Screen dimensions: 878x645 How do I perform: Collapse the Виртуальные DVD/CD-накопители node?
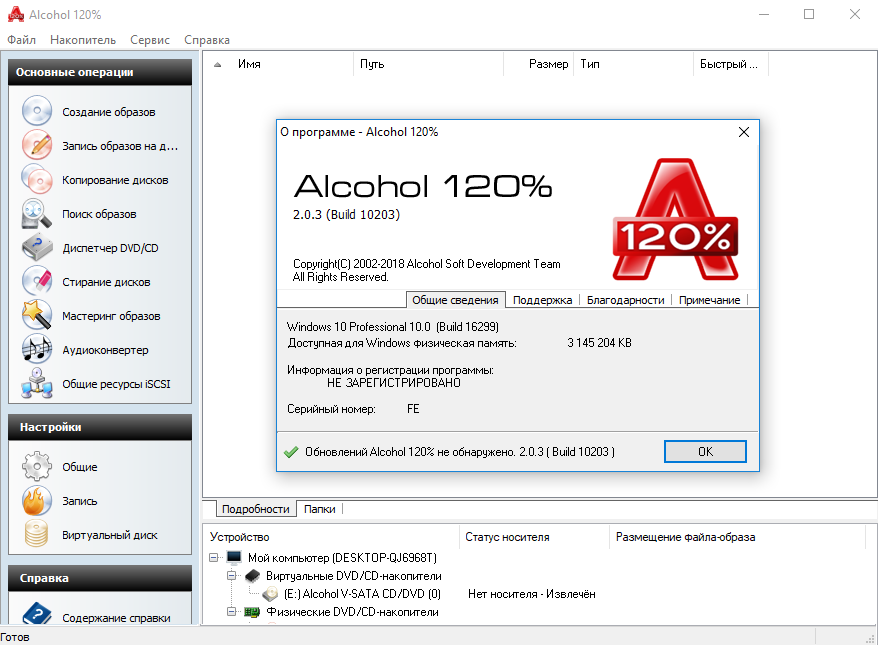pos(231,576)
